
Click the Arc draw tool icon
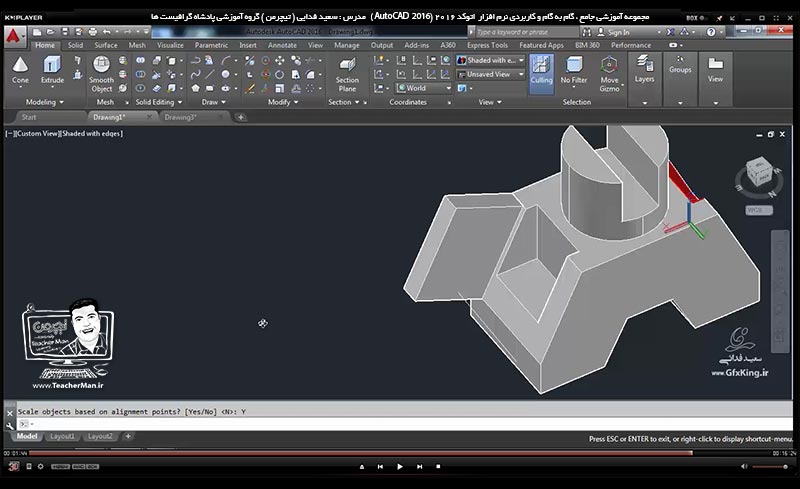pyautogui.click(x=225, y=60)
